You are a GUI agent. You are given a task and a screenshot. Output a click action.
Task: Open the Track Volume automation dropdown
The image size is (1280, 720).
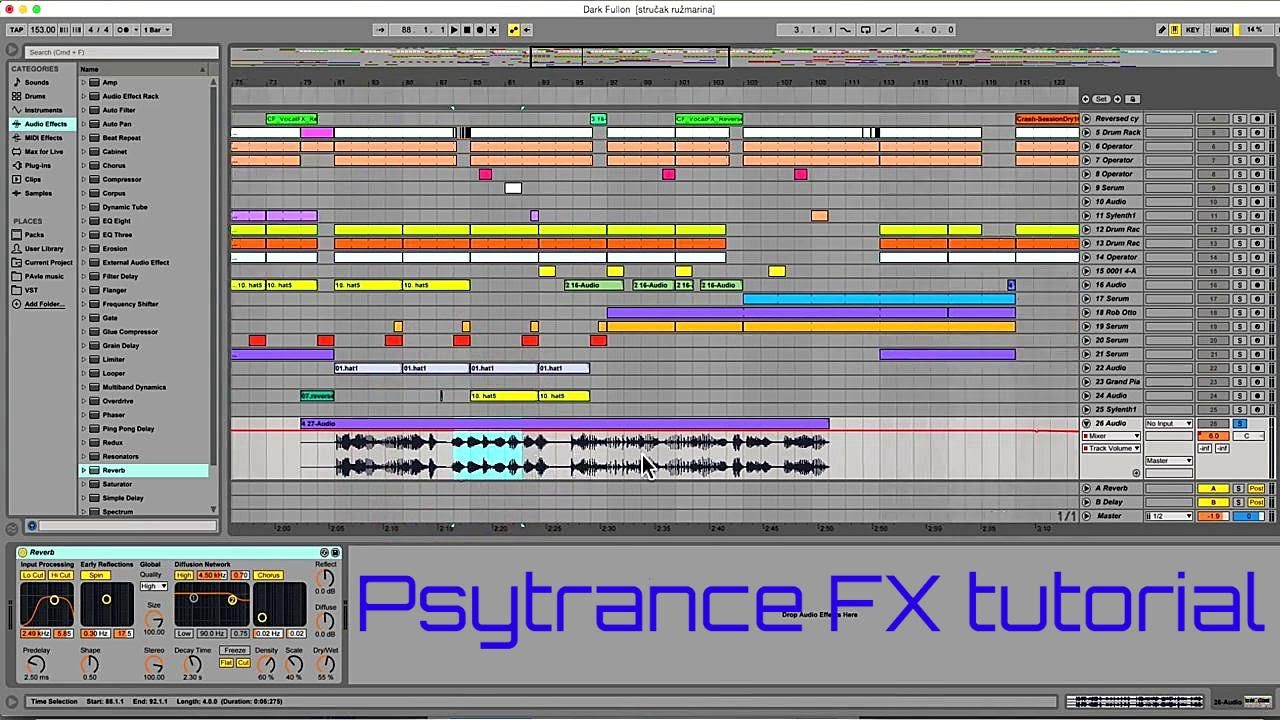(x=1111, y=448)
